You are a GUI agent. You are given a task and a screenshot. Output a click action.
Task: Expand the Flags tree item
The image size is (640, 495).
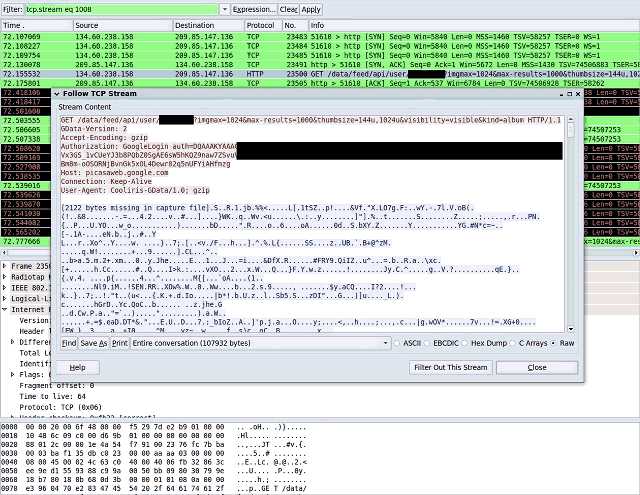coord(12,374)
